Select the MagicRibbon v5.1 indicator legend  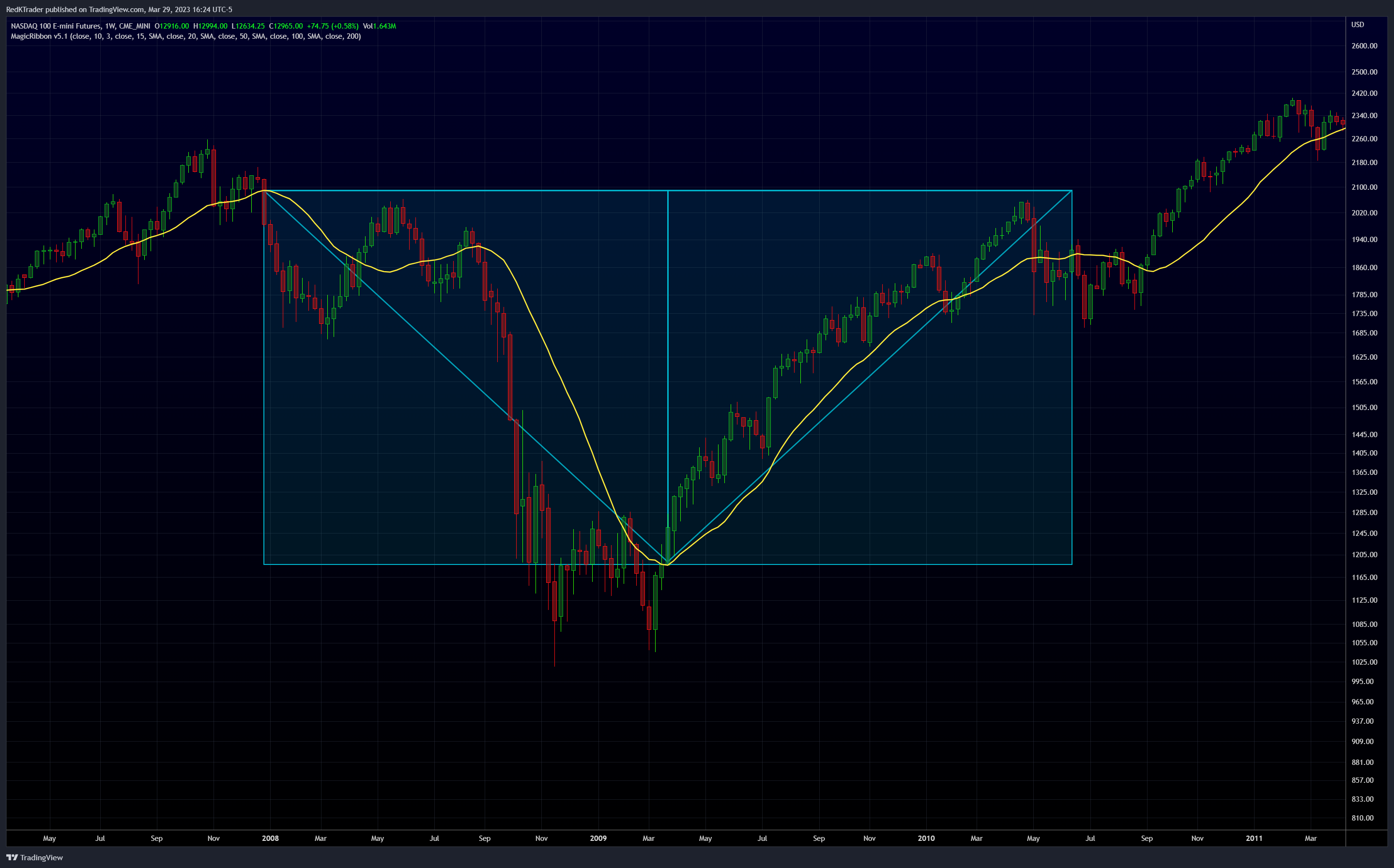click(185, 36)
